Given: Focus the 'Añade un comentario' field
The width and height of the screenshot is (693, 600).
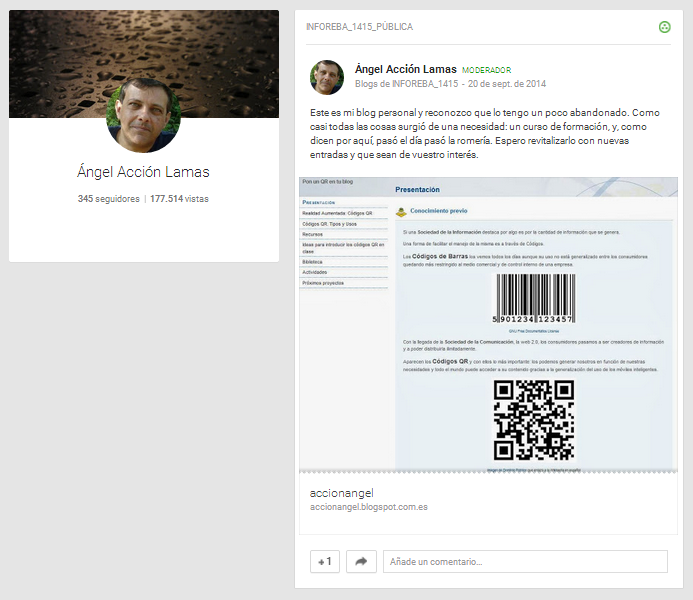Looking at the screenshot, I should click(x=524, y=561).
